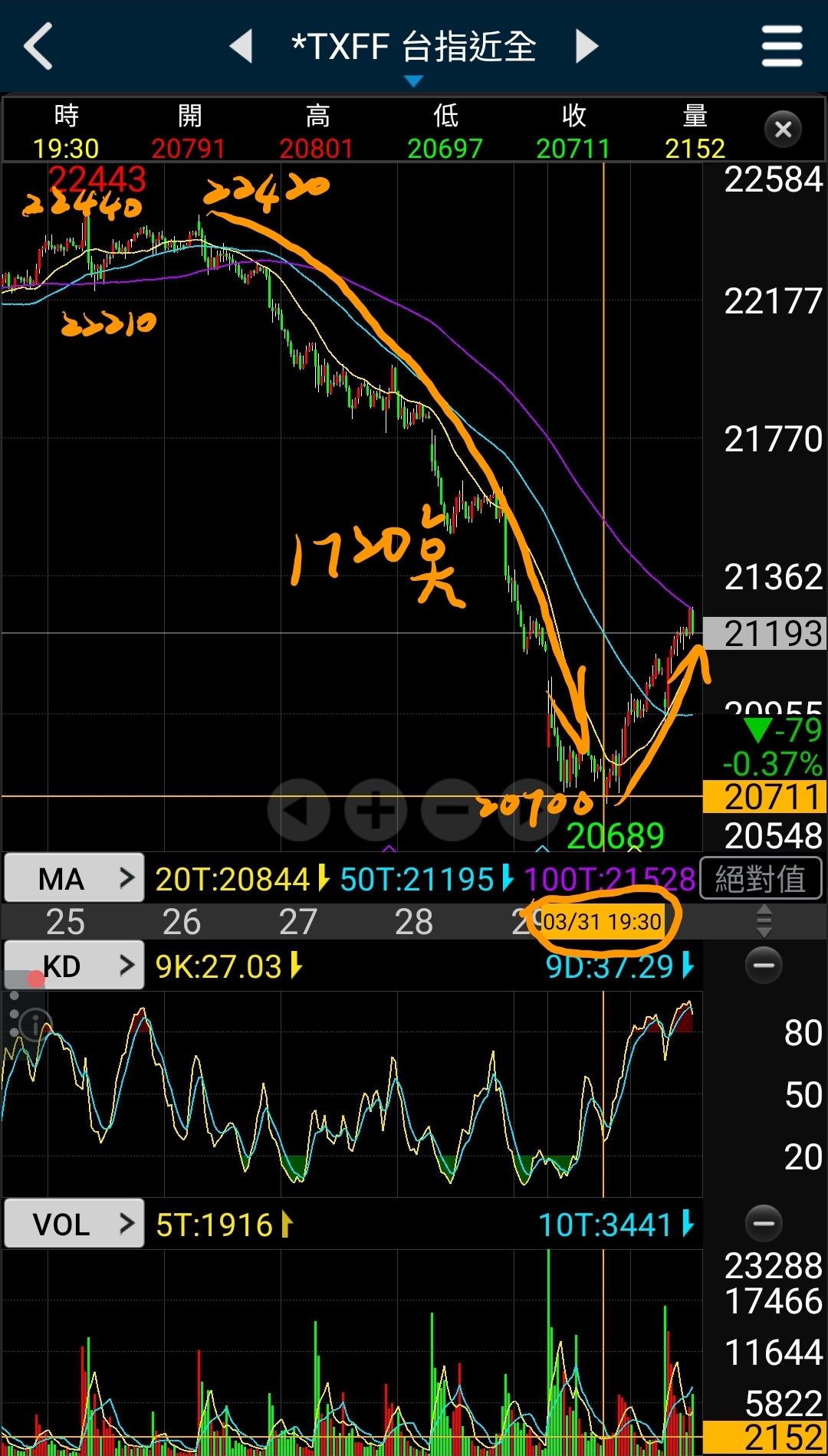Open the KD indicator selector

click(74, 966)
